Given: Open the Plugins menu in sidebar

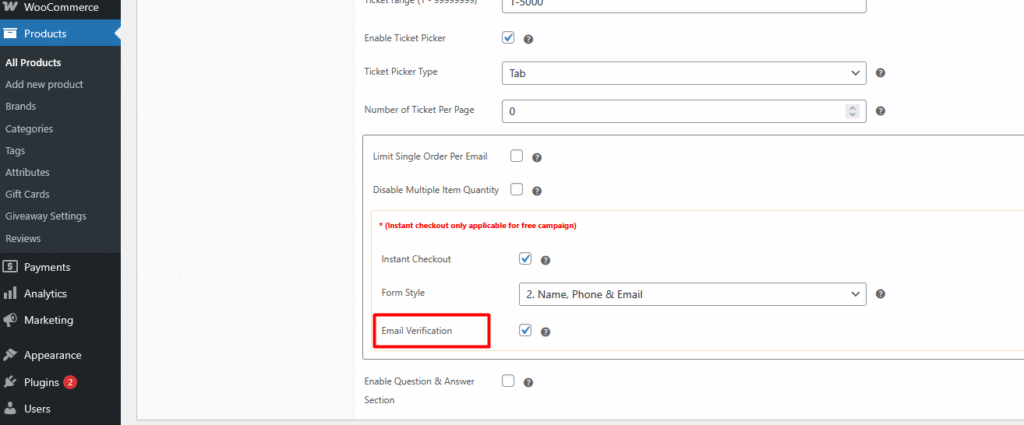Looking at the screenshot, I should click(42, 382).
